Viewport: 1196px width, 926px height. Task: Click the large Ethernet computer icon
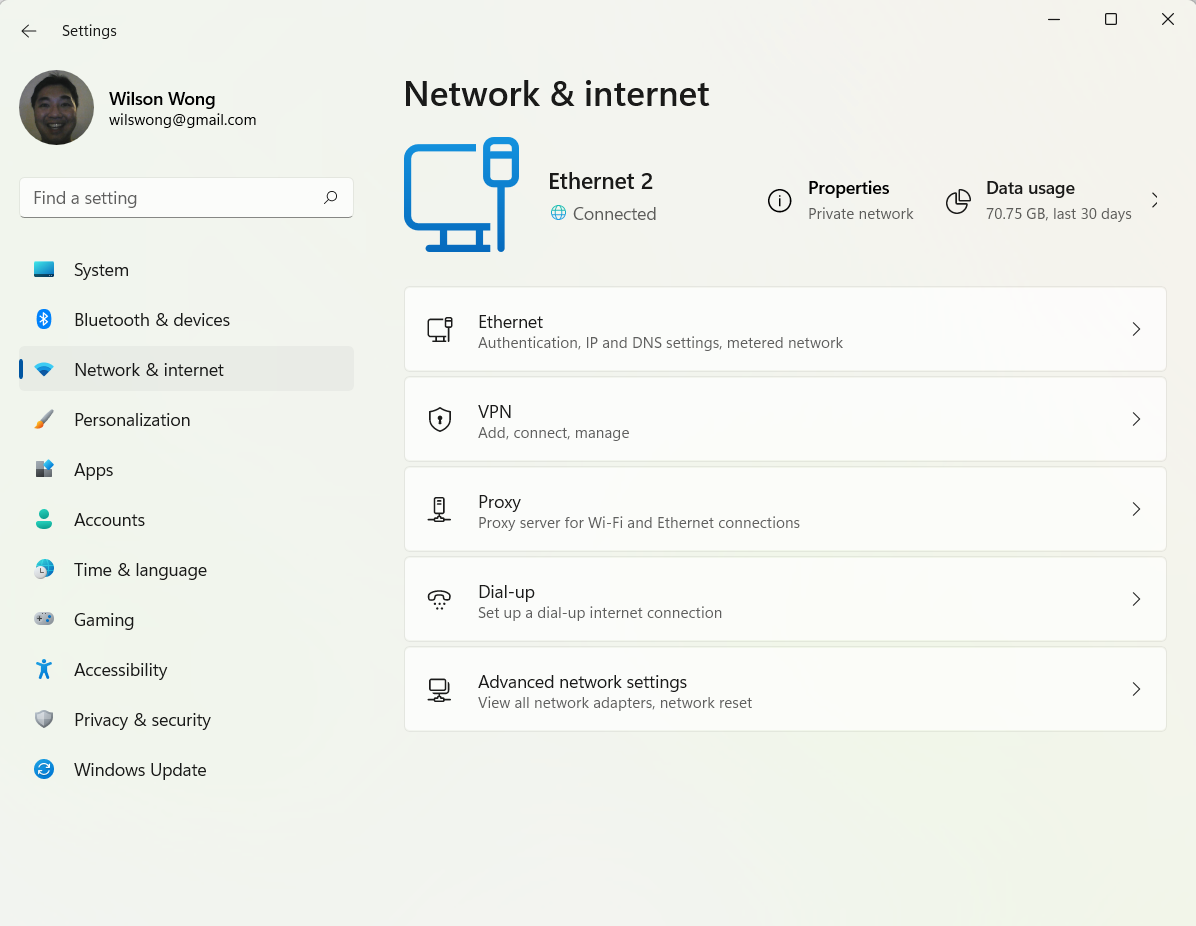(x=461, y=195)
